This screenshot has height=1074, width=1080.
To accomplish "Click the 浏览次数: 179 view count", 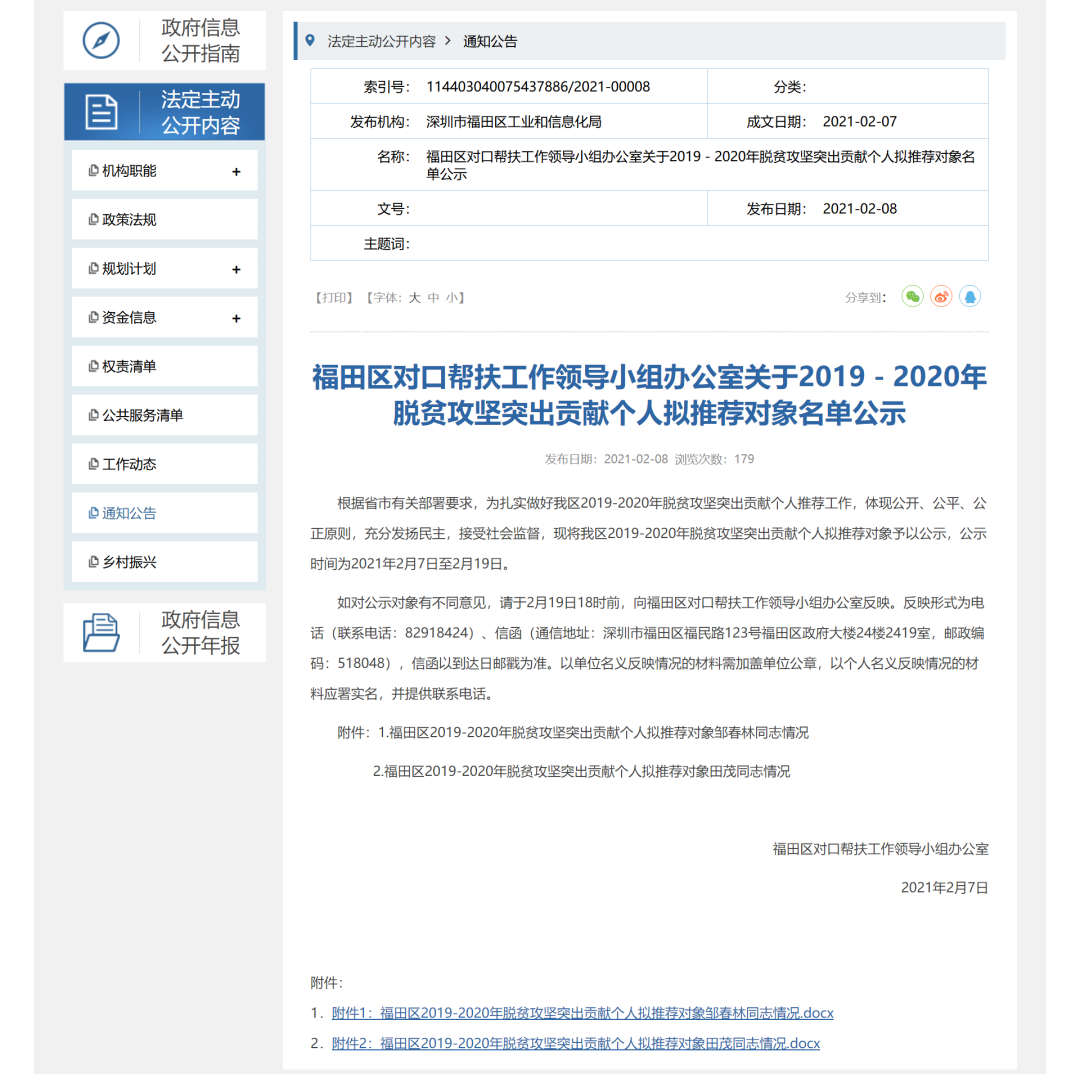I will click(x=714, y=459).
